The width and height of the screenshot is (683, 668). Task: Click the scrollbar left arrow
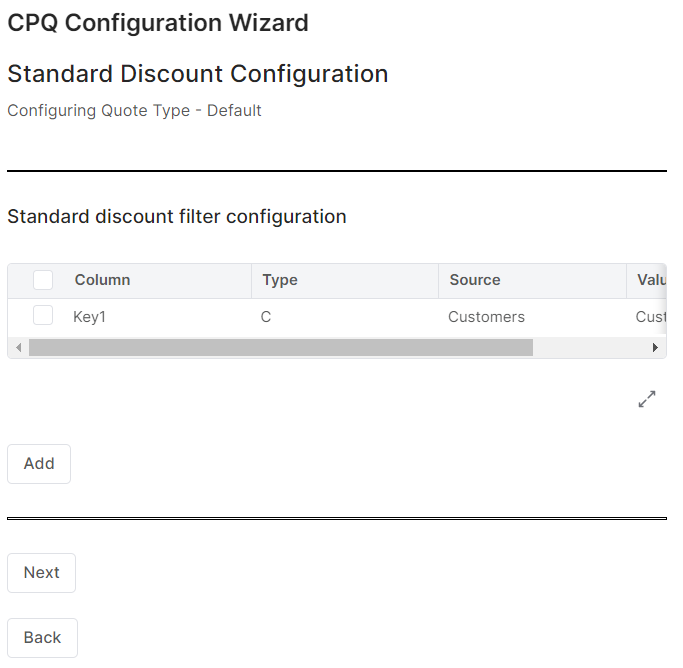click(x=17, y=348)
